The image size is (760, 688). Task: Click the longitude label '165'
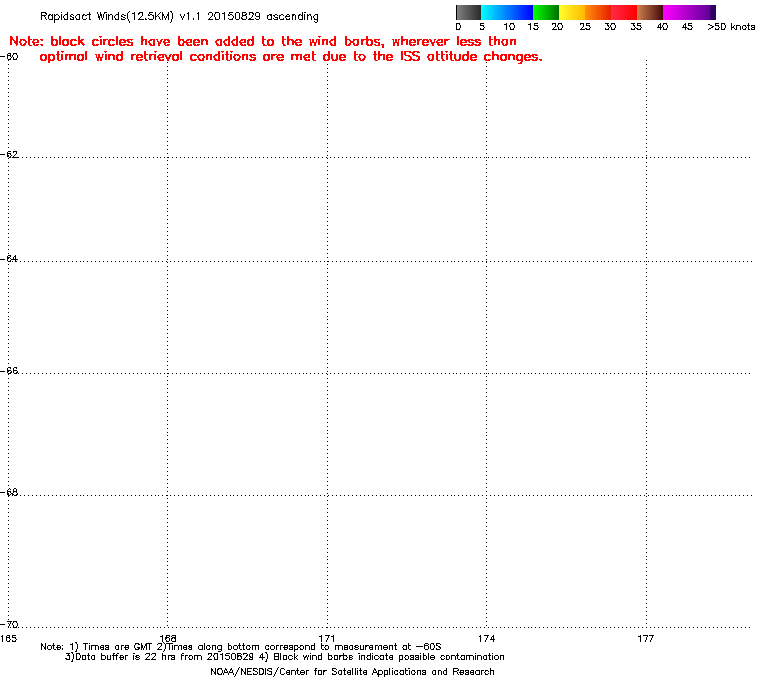point(8,638)
